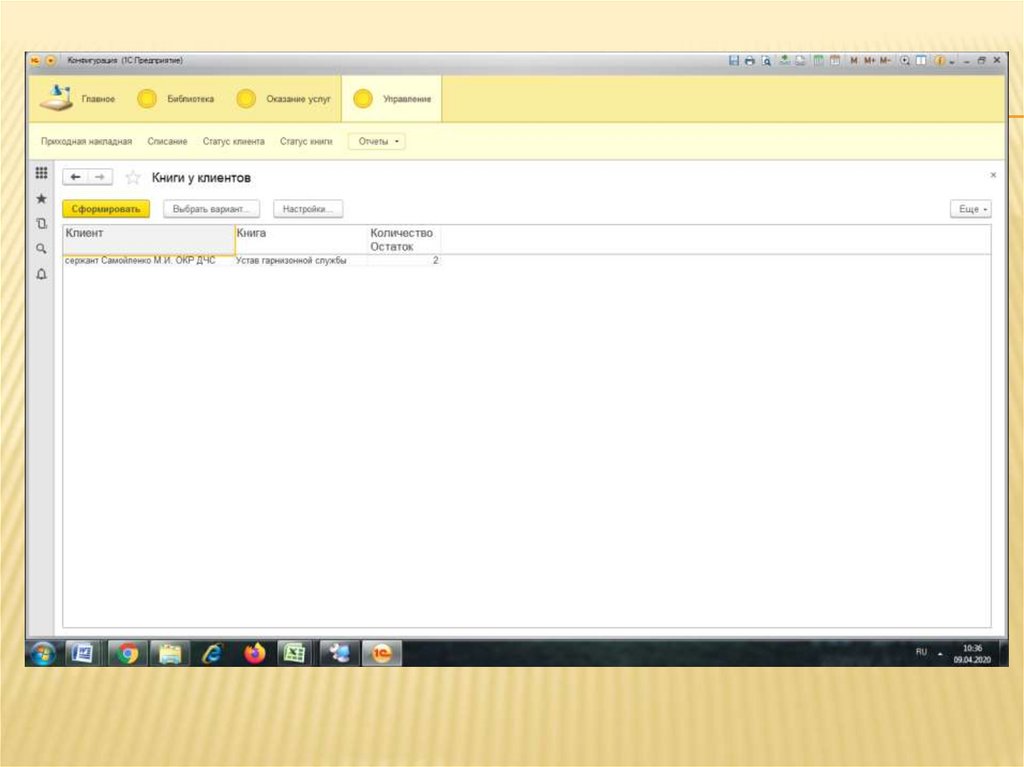
Task: Click the Выбрать вариант button
Action: pos(210,210)
